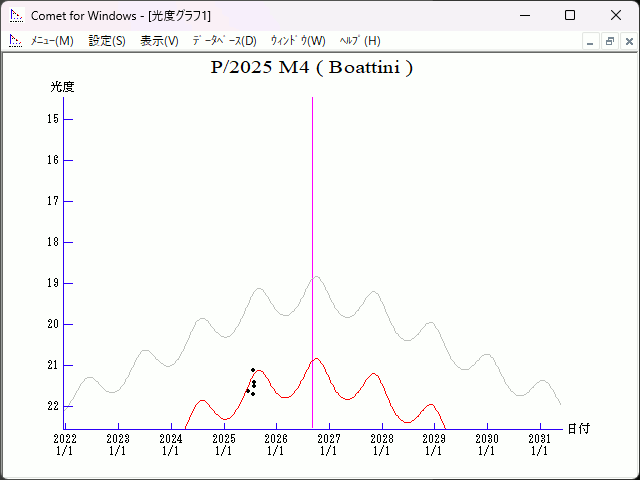The image size is (640, 480).
Task: Expand the データベース(D) database menu
Action: 224,41
